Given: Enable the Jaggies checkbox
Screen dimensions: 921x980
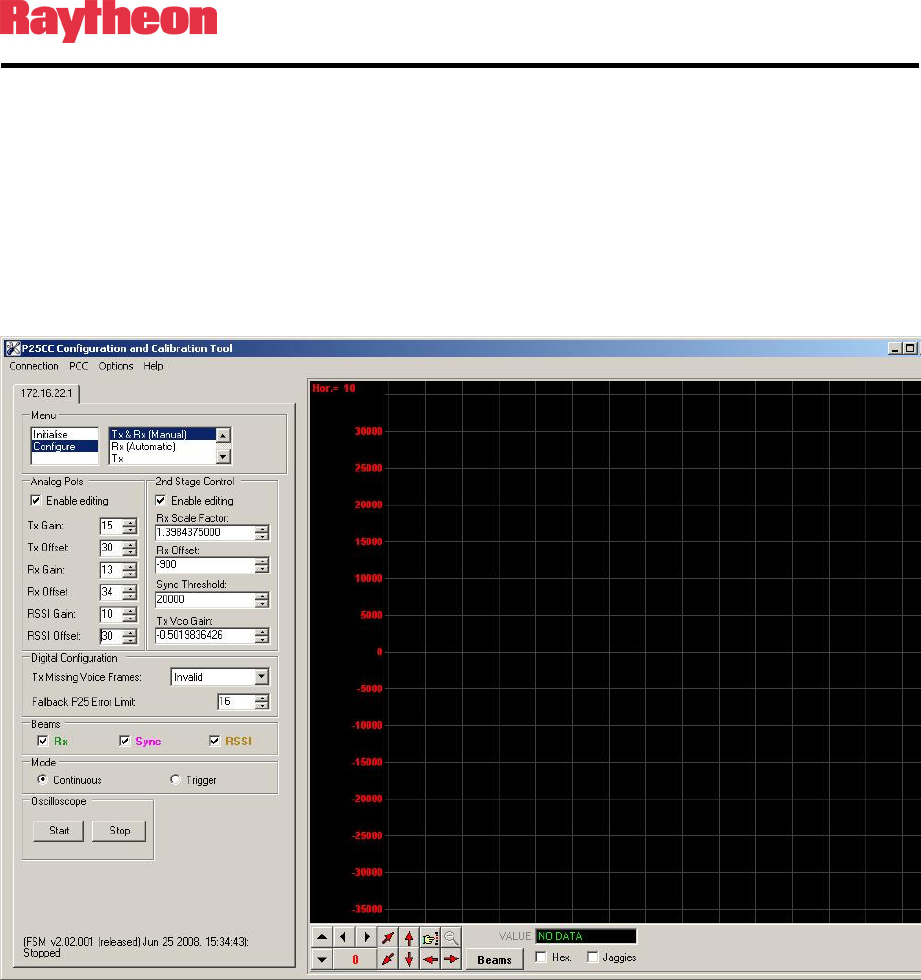Looking at the screenshot, I should [x=592, y=957].
